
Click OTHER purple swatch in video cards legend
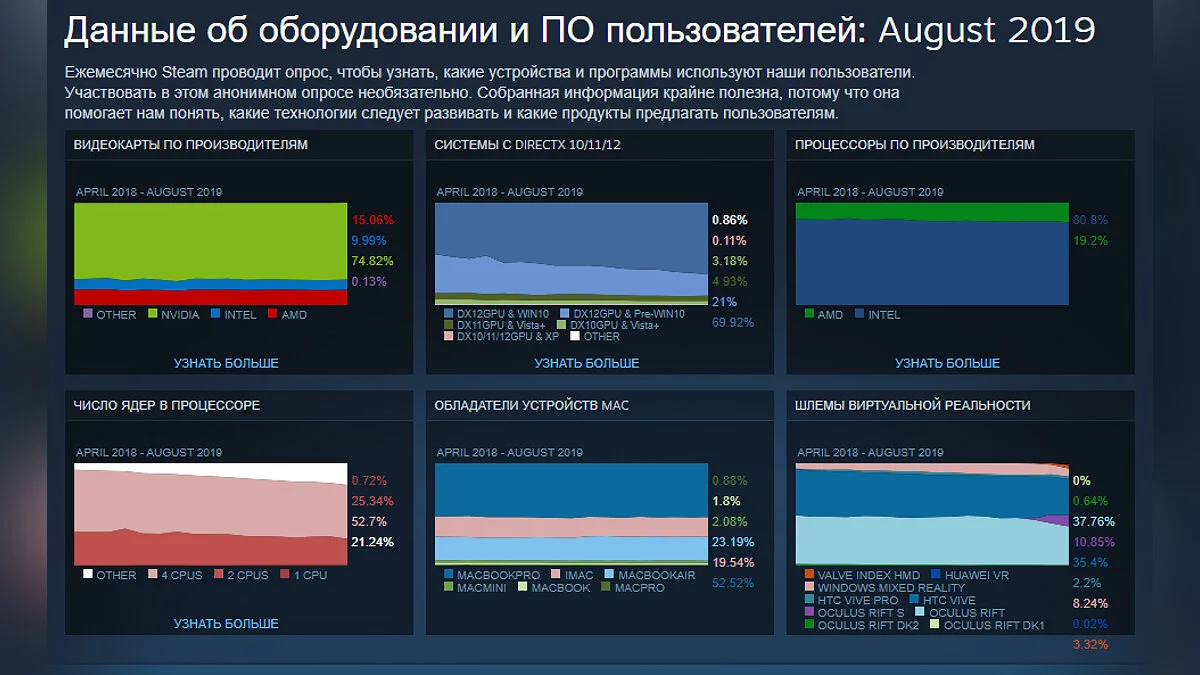pos(88,314)
